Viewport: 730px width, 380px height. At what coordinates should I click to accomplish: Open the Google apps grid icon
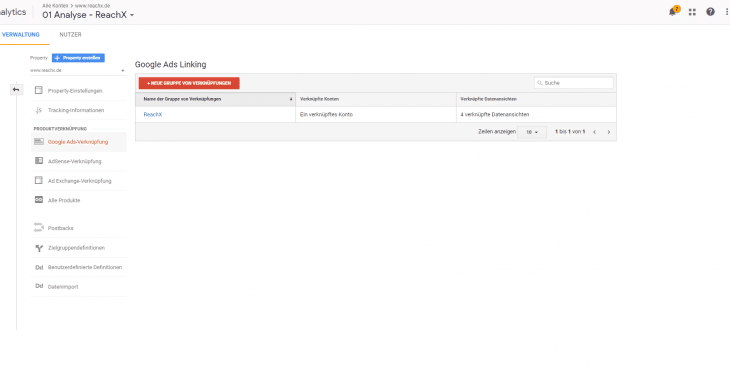(x=692, y=12)
